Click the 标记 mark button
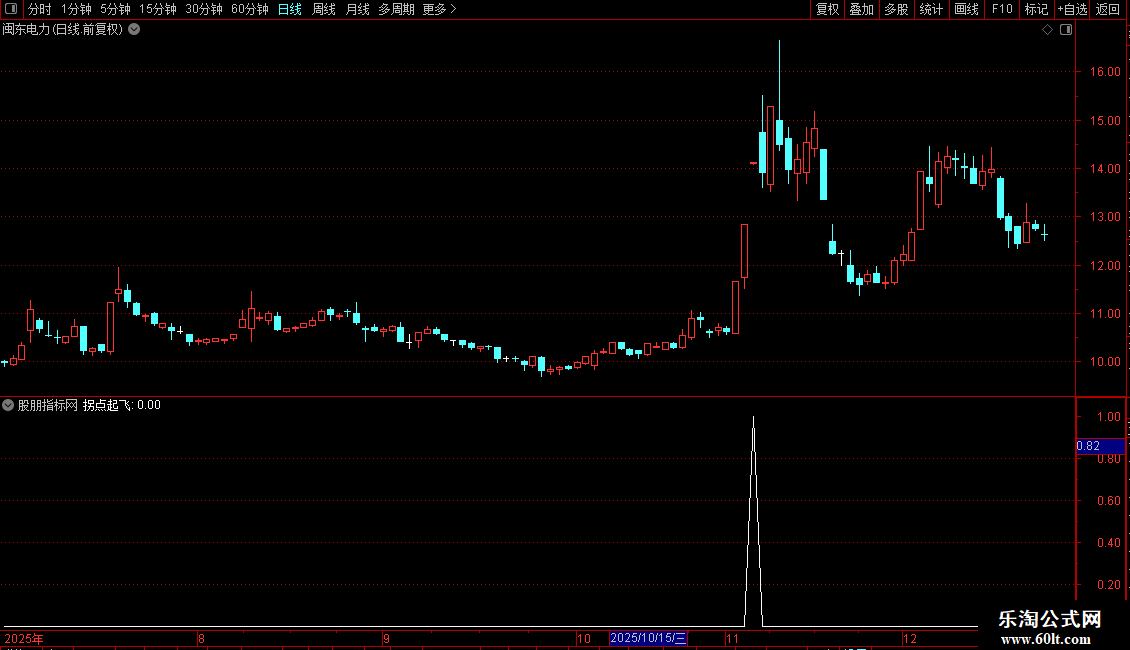 point(1036,9)
